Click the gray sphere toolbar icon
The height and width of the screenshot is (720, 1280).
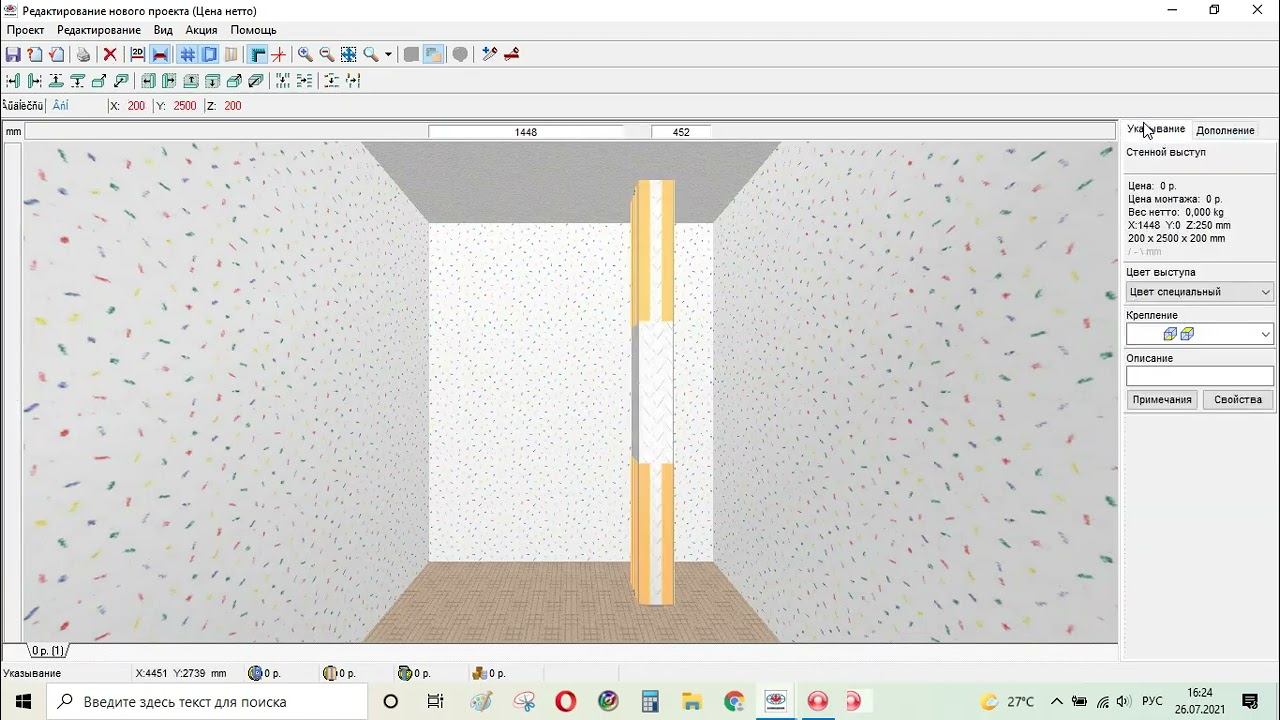click(460, 54)
